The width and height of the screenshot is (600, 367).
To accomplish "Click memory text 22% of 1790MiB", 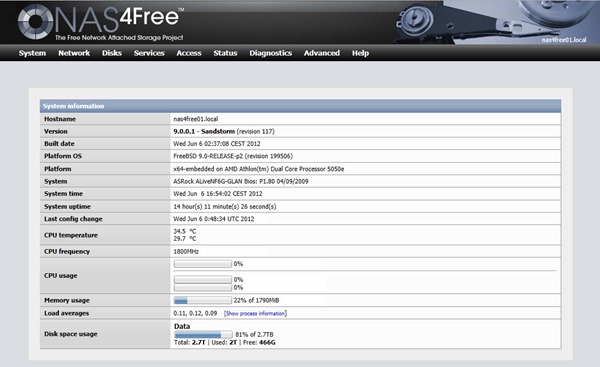I will 256,300.
